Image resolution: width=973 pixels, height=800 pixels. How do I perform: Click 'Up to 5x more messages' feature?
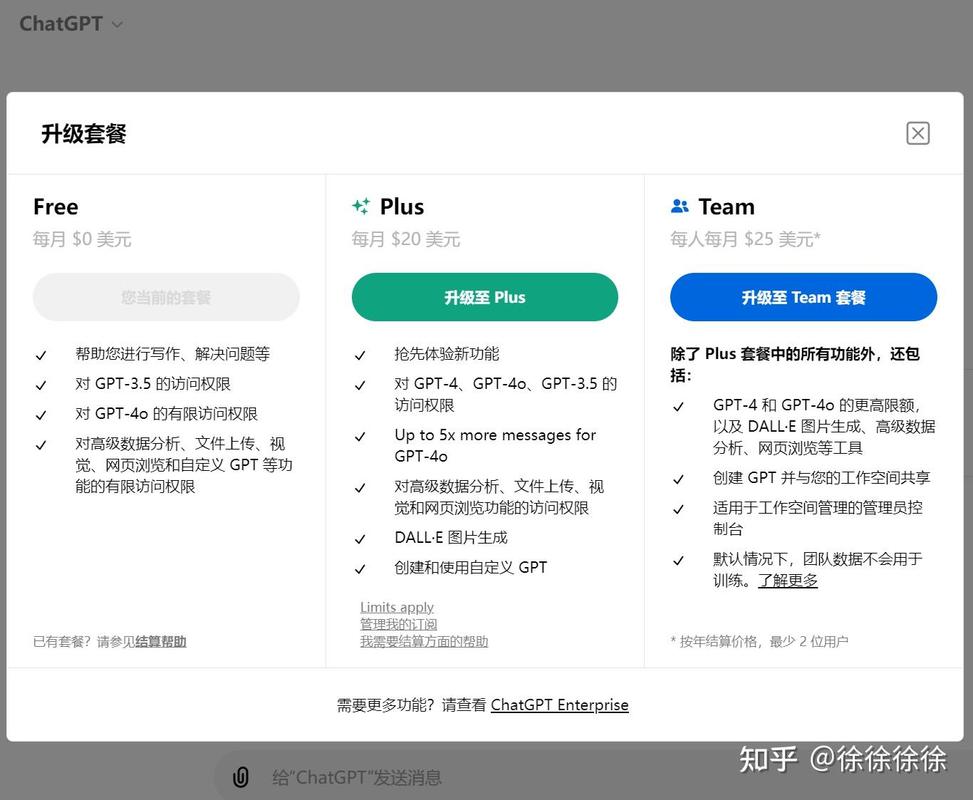(x=495, y=446)
